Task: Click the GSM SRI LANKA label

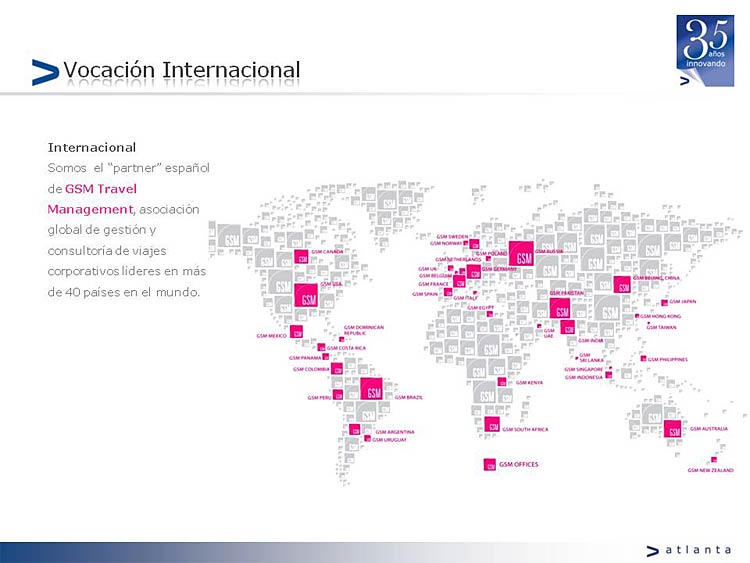Action: 591,357
